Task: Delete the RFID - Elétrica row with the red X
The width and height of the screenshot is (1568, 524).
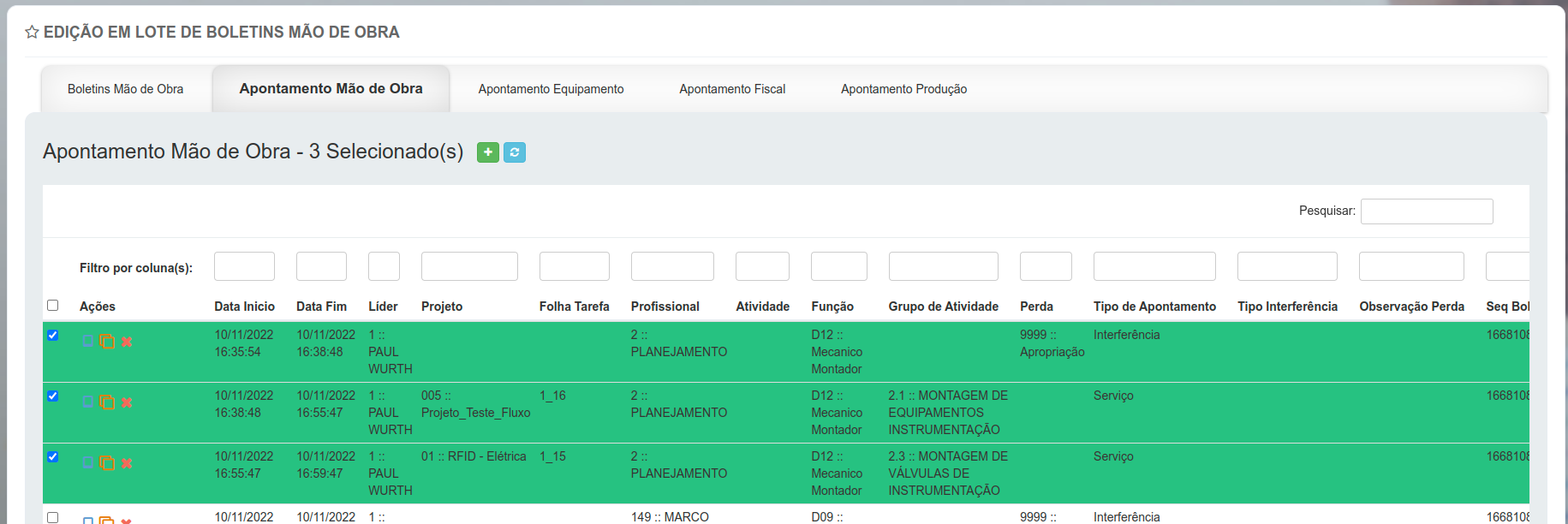Action: (x=127, y=463)
